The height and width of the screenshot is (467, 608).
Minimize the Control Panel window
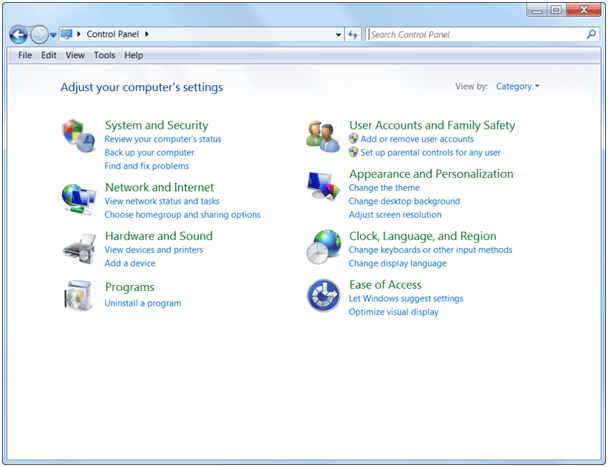(537, 10)
